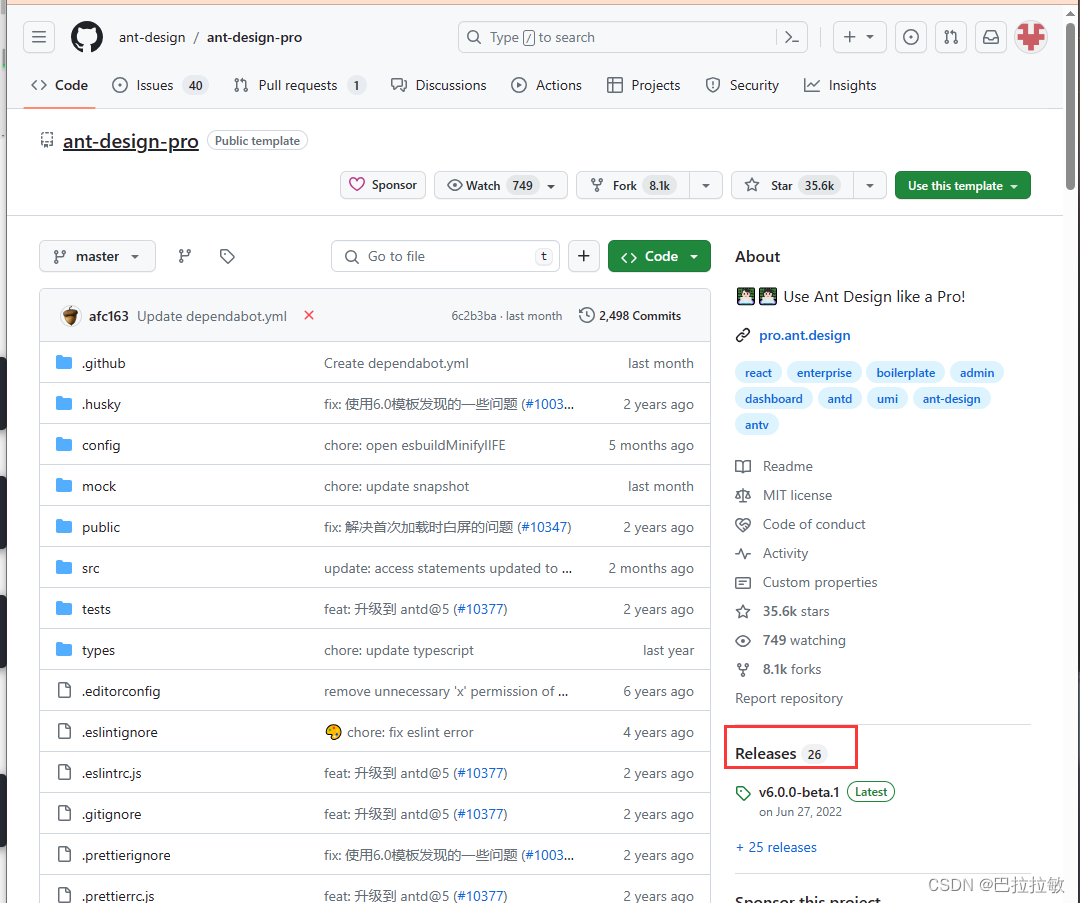Viewport: 1080px width, 903px height.
Task: Click the eye icon beside 749 watching
Action: pyautogui.click(x=742, y=641)
